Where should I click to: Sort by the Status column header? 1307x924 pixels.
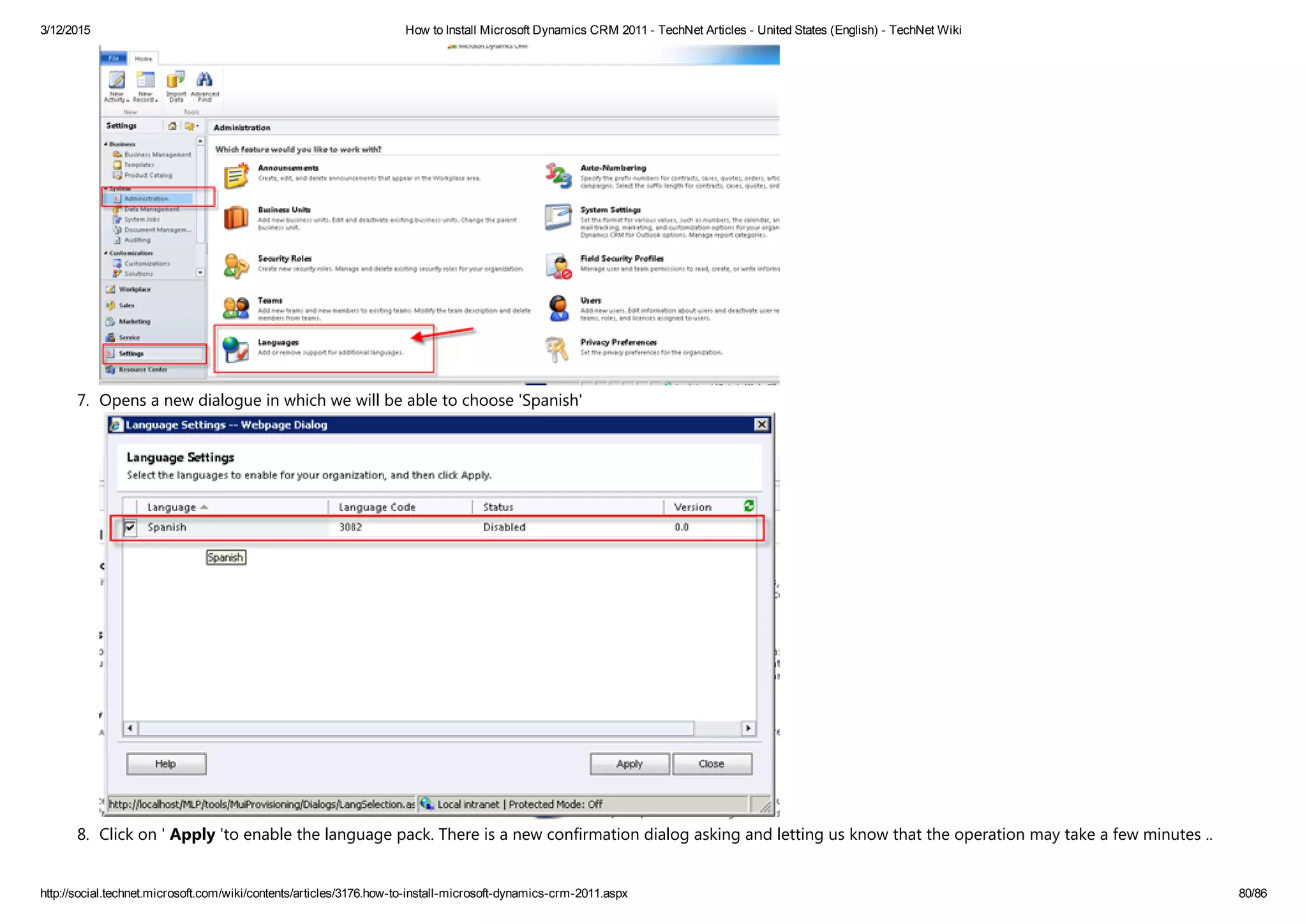pyautogui.click(x=498, y=507)
